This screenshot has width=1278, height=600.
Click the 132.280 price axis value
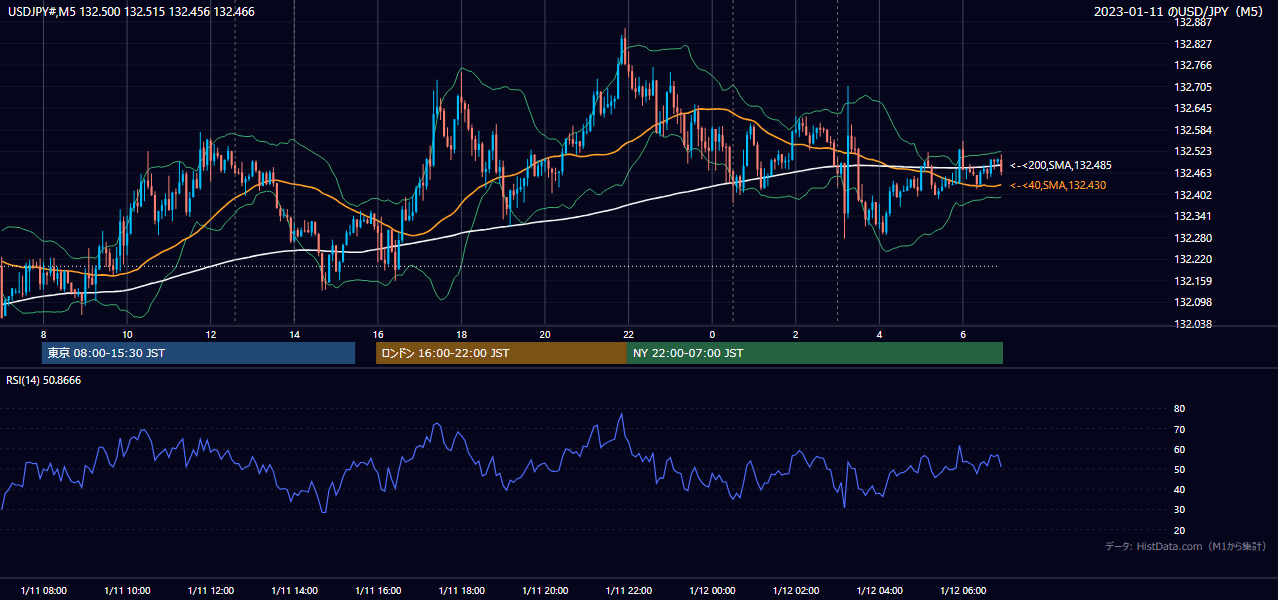(x=1193, y=238)
